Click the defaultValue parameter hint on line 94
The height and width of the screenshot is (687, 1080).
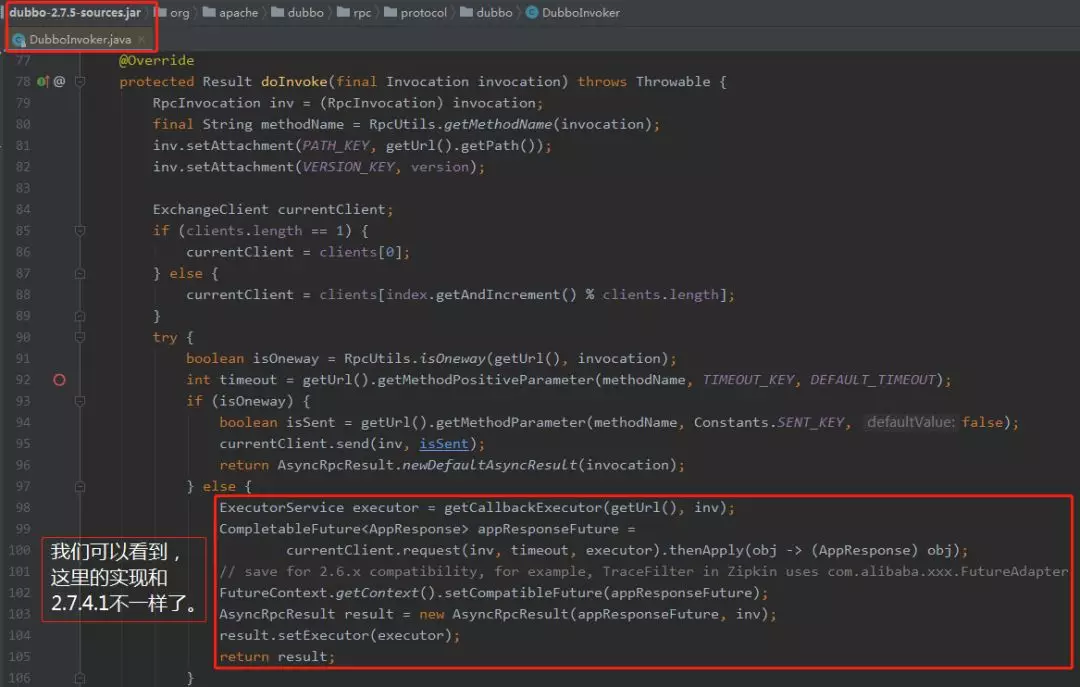click(x=911, y=422)
